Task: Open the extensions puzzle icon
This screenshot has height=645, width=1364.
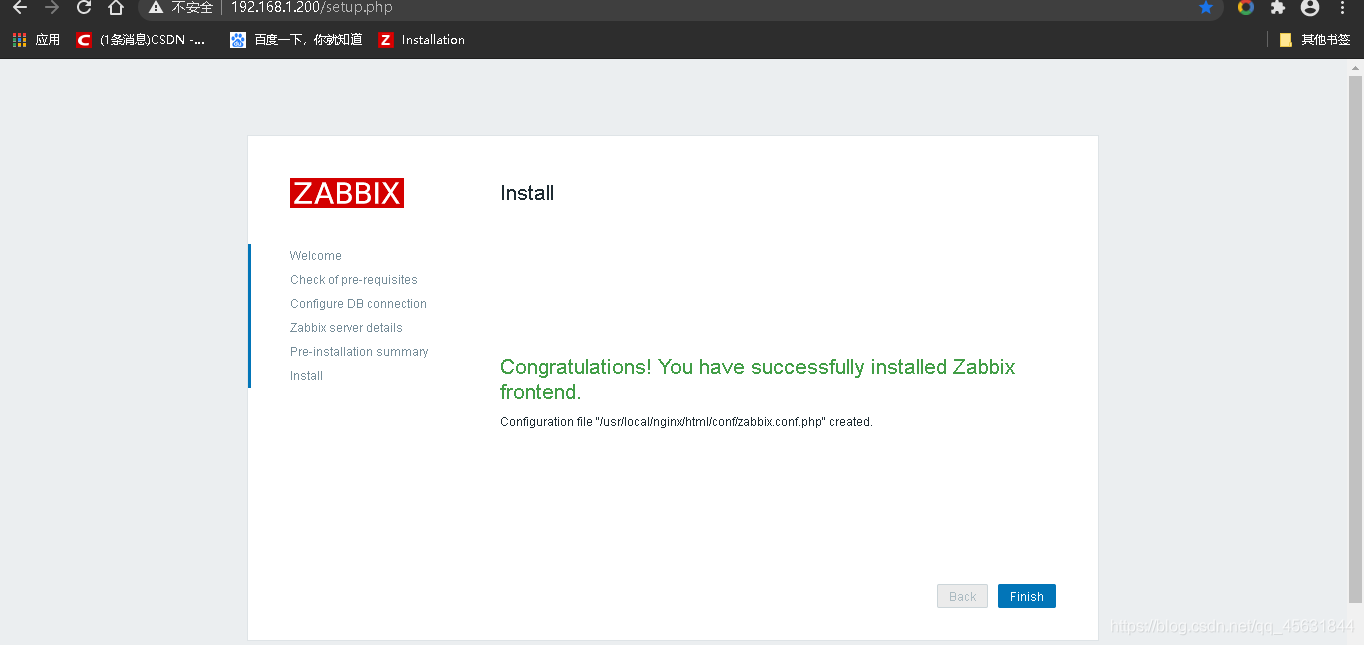Action: pyautogui.click(x=1277, y=8)
